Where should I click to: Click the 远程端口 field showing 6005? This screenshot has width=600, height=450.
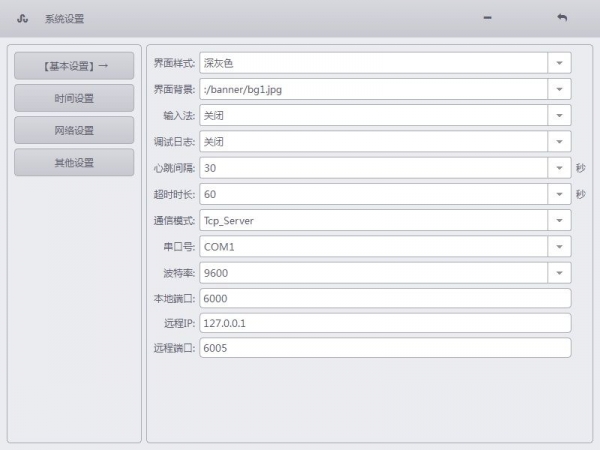(x=385, y=348)
